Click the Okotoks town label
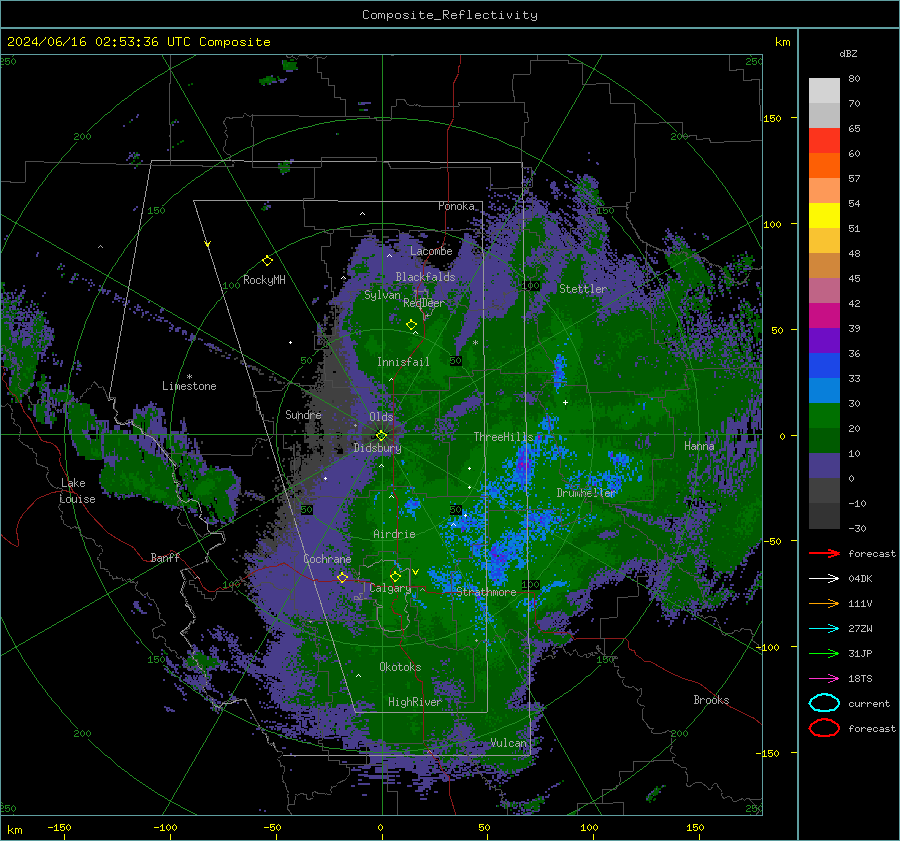900x841 pixels. point(400,667)
